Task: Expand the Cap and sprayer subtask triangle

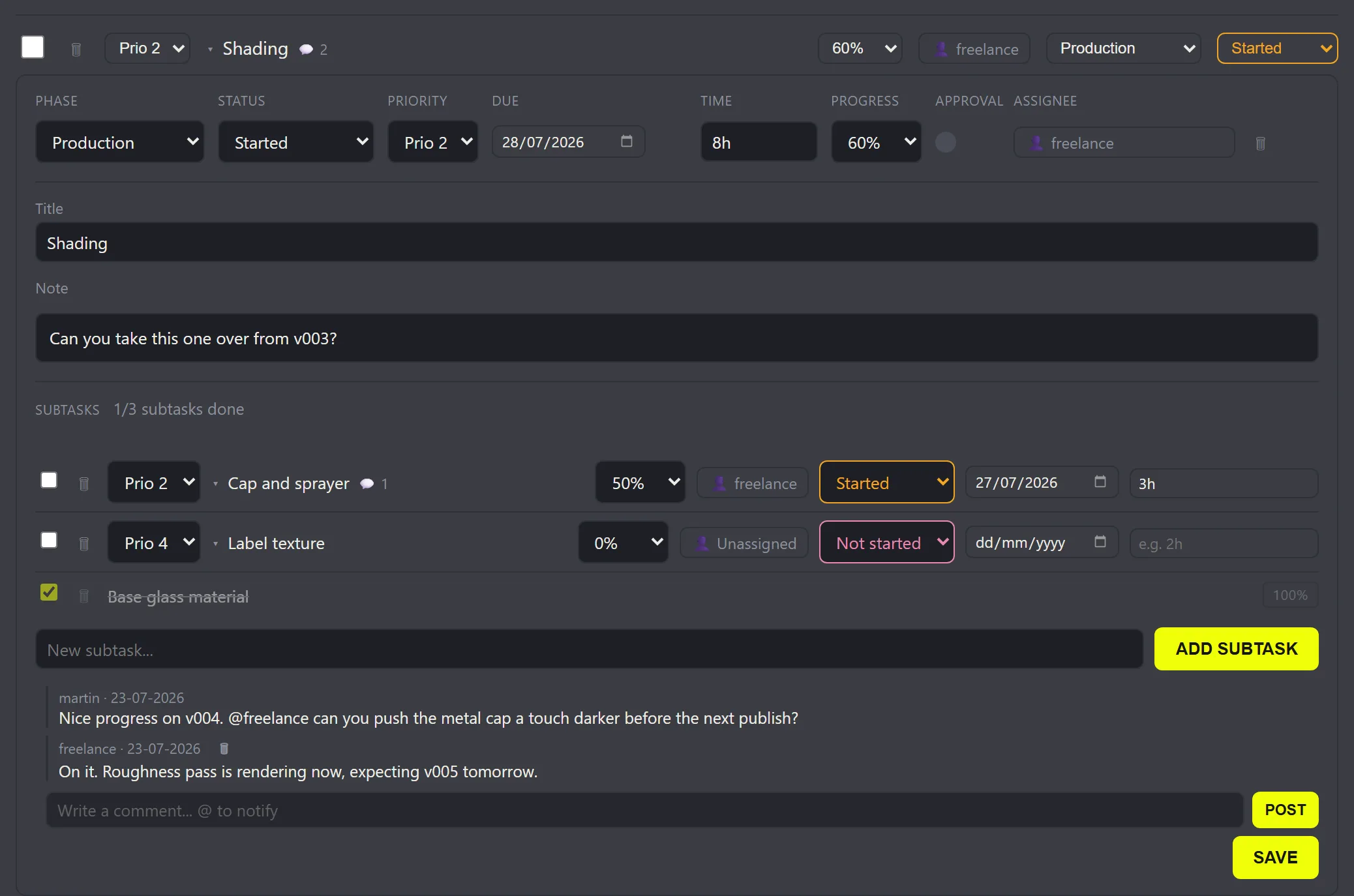Action: coord(215,484)
